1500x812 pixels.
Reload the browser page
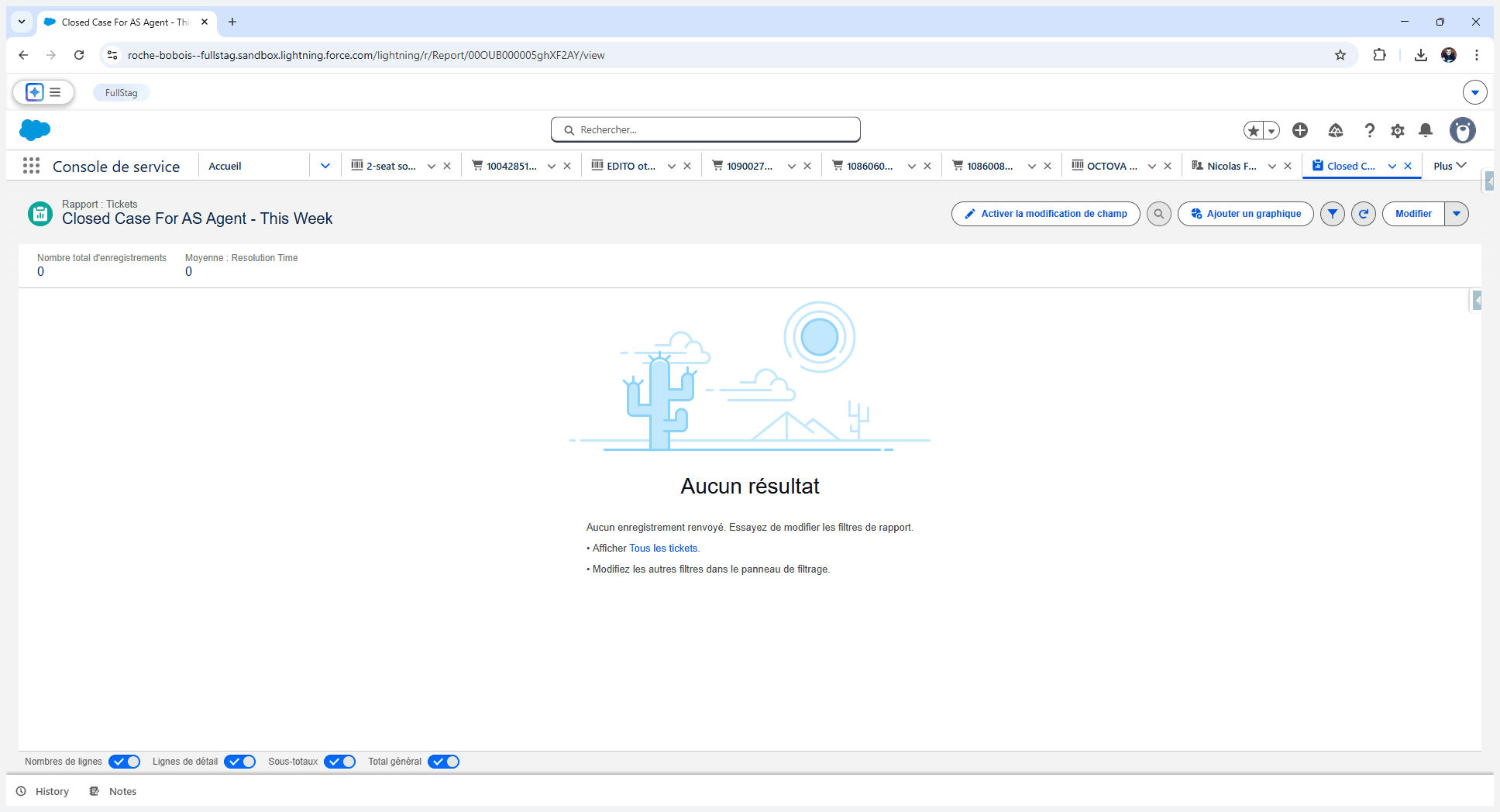click(x=79, y=55)
